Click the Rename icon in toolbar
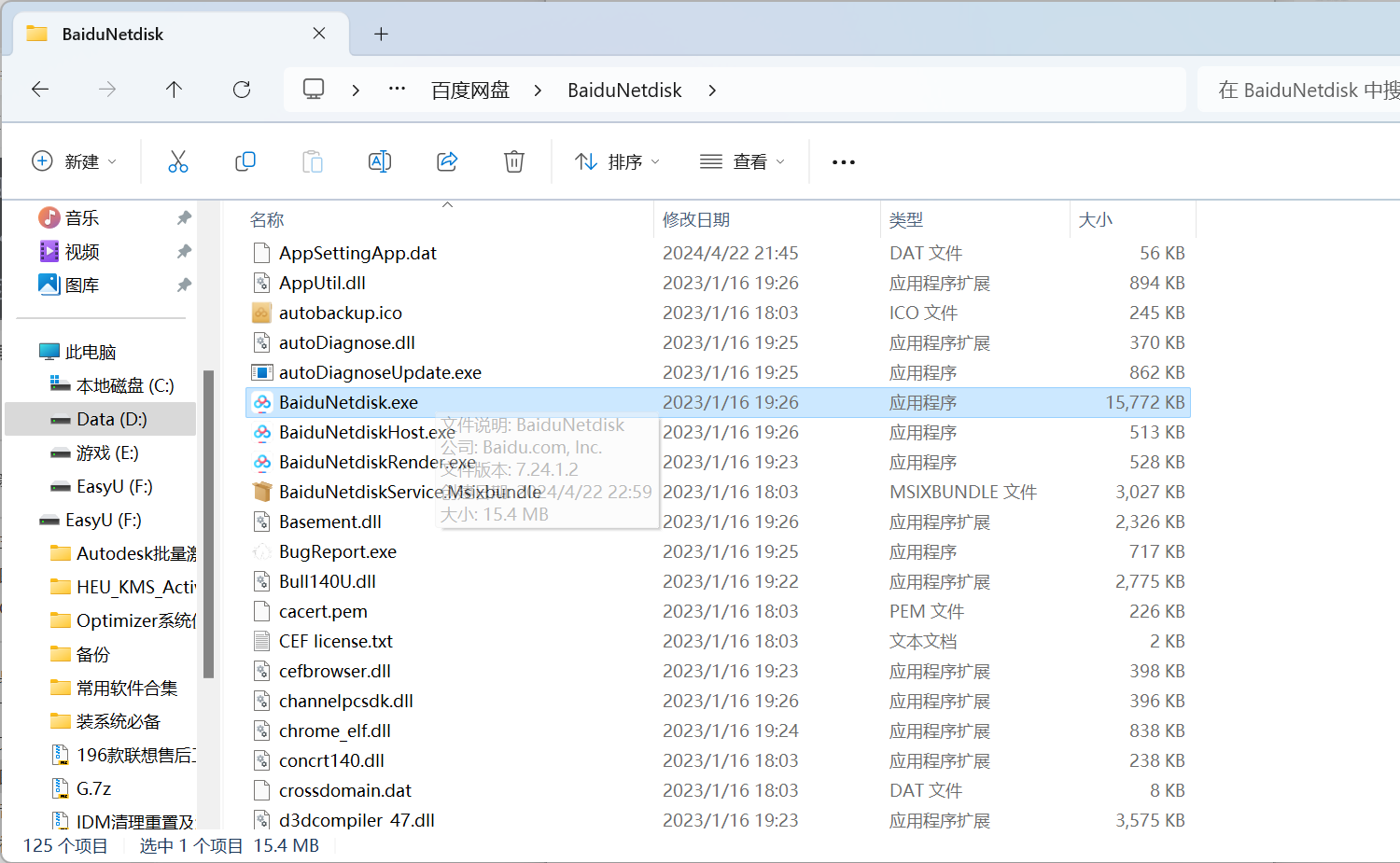Screen dimensions: 1400x863 [380, 161]
